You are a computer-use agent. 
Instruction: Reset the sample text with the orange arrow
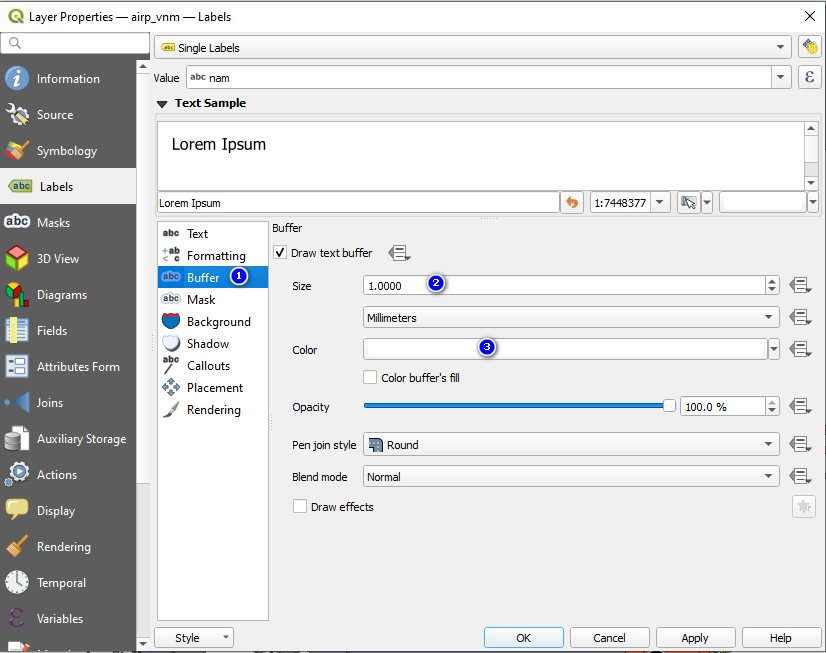tap(572, 203)
